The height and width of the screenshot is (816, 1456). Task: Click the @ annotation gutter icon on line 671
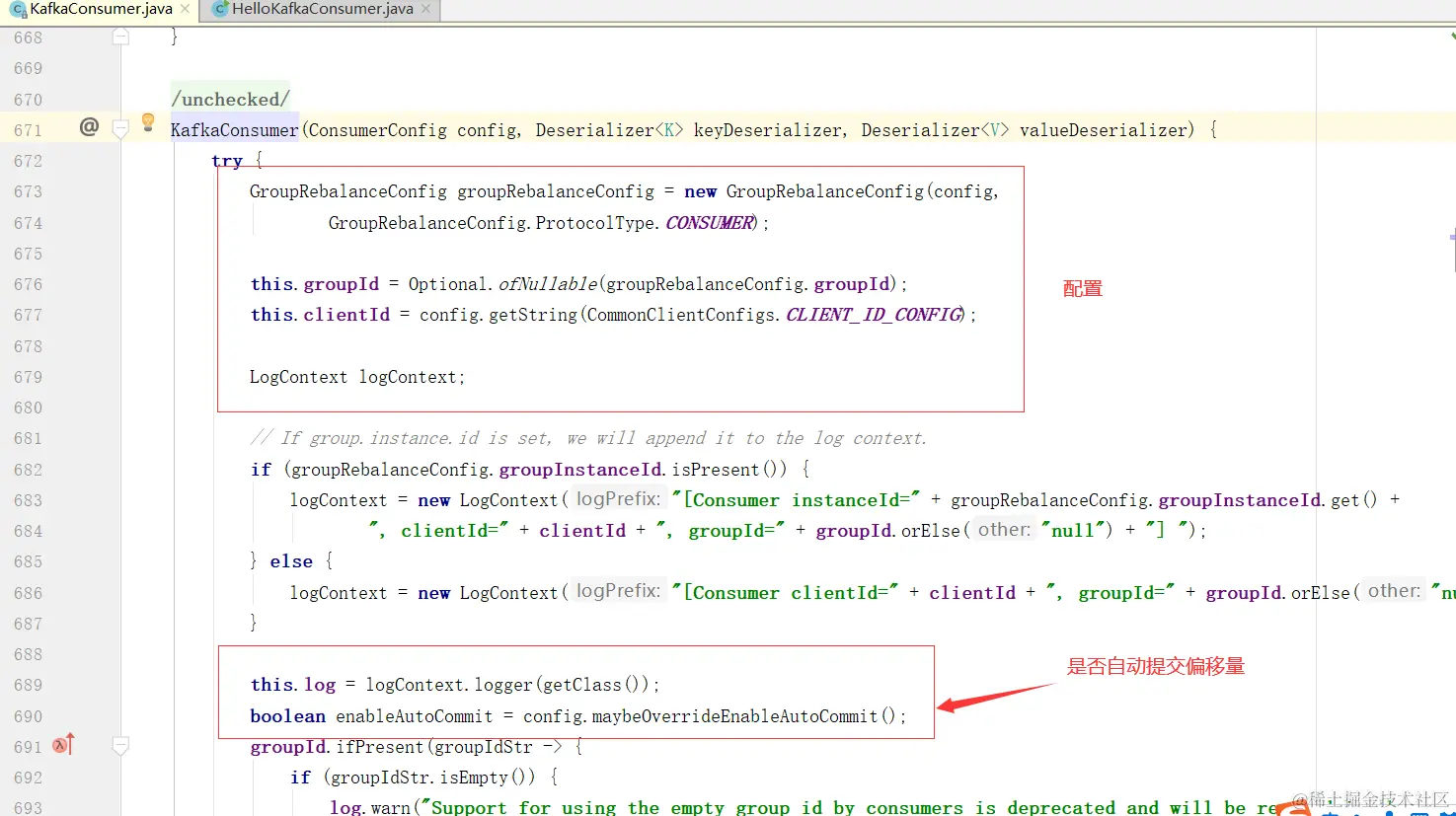(x=89, y=126)
